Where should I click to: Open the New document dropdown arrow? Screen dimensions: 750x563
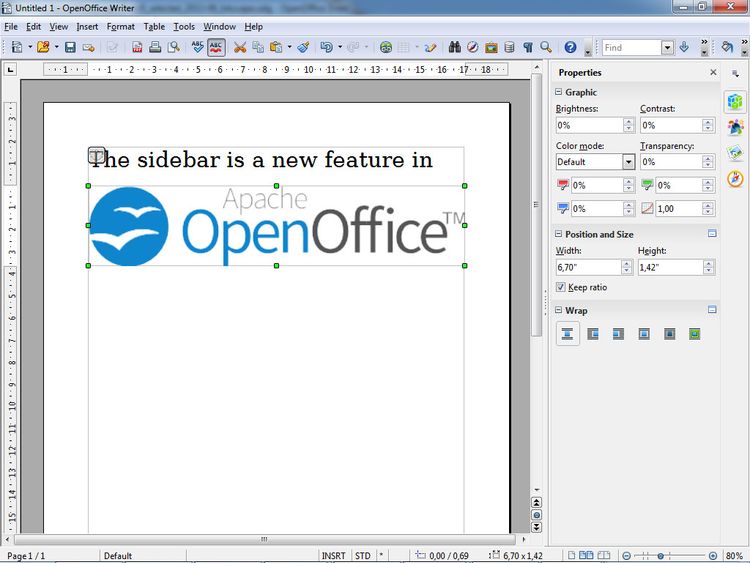point(30,47)
